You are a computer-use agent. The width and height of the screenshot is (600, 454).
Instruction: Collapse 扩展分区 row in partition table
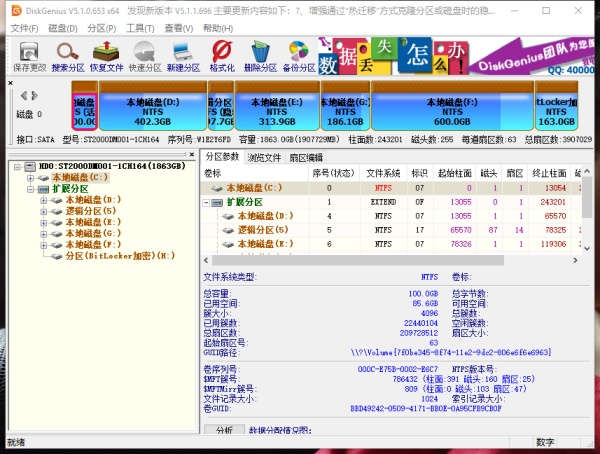click(206, 203)
